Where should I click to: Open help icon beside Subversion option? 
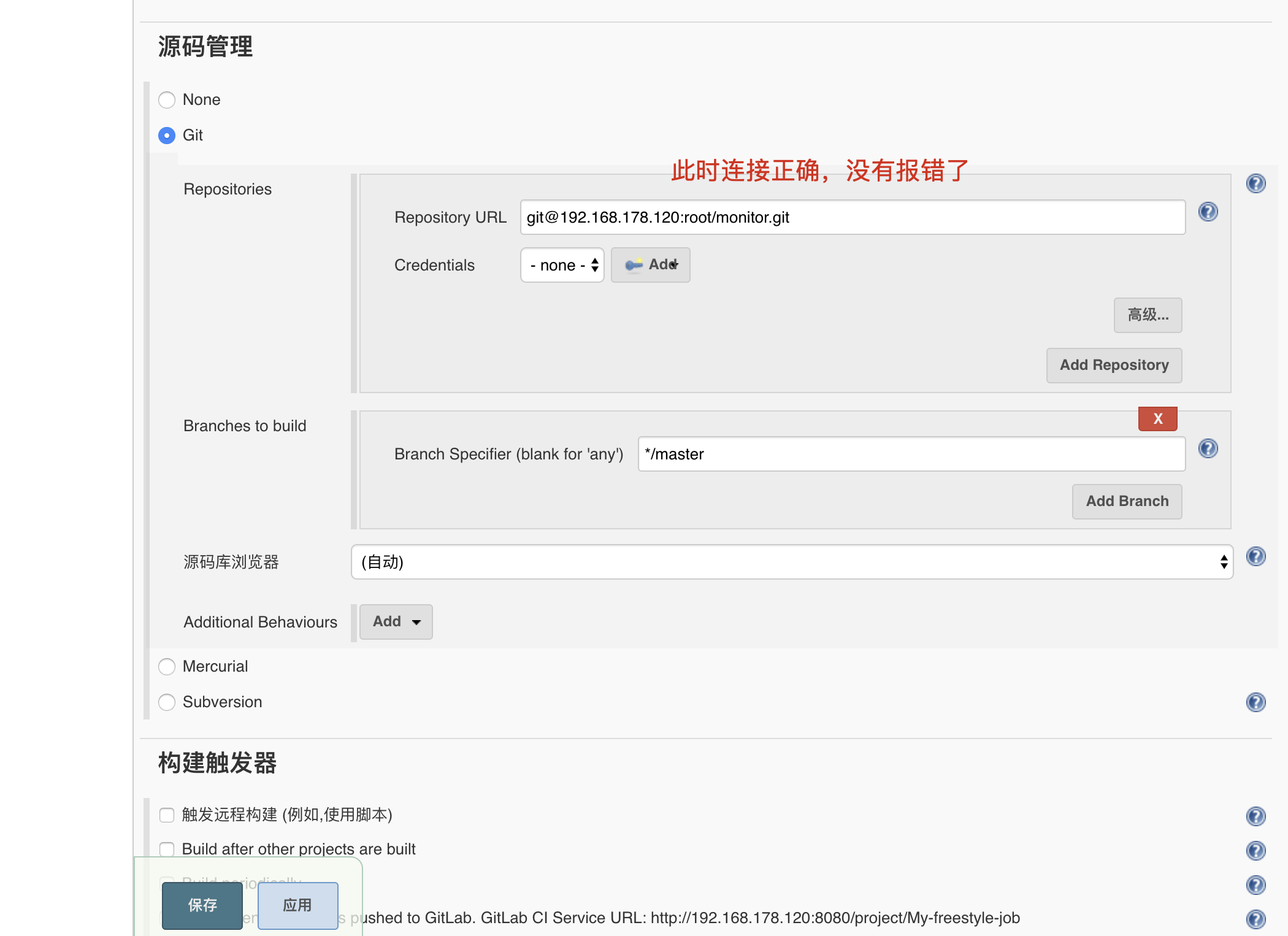pos(1255,702)
